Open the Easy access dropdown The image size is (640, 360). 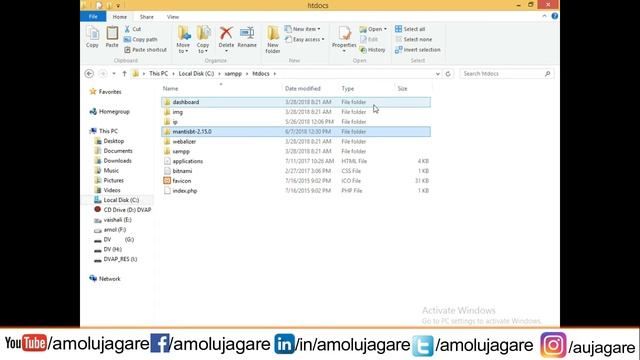point(304,39)
